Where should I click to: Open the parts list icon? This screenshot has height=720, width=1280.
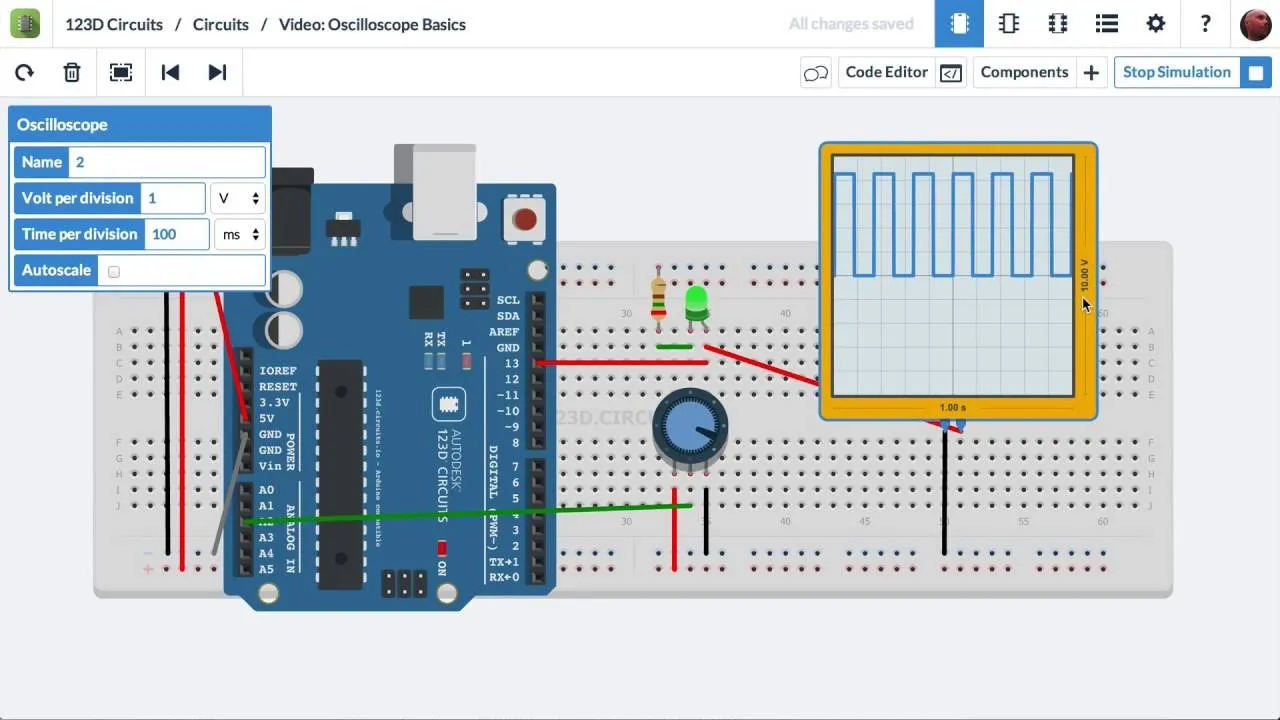click(1106, 23)
